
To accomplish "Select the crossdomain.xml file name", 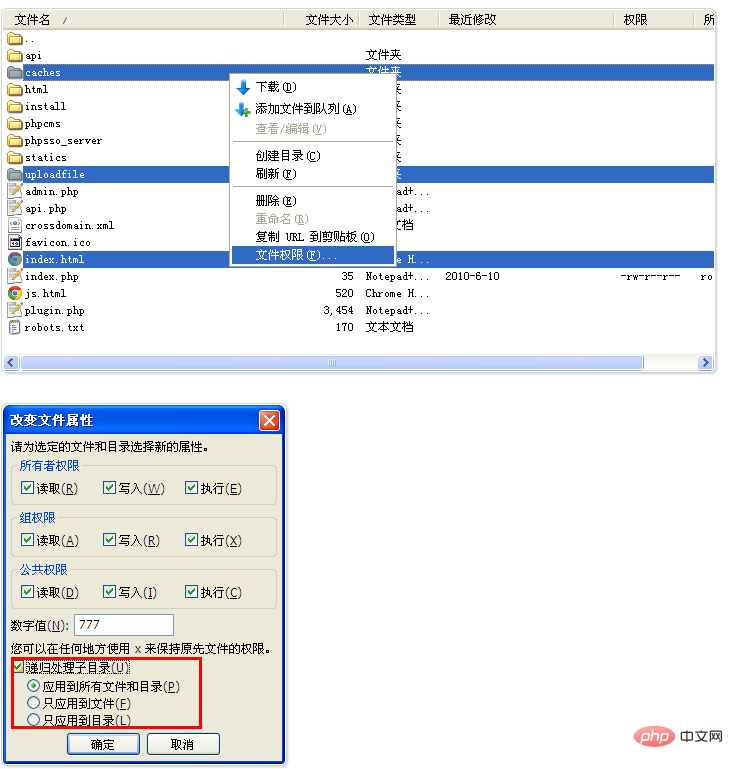I will coord(70,226).
